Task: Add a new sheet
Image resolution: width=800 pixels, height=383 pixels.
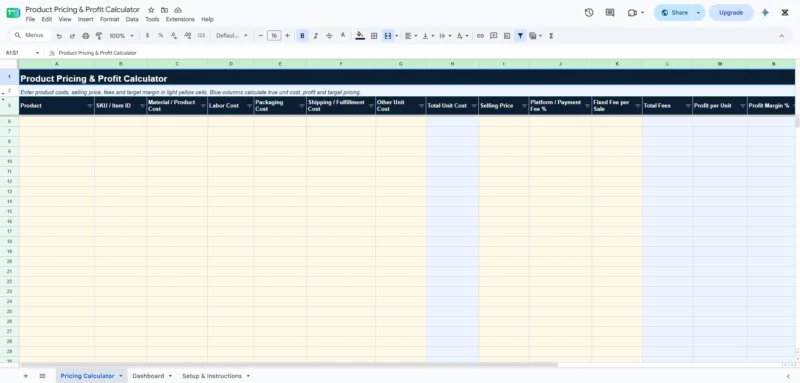Action: coord(26,376)
